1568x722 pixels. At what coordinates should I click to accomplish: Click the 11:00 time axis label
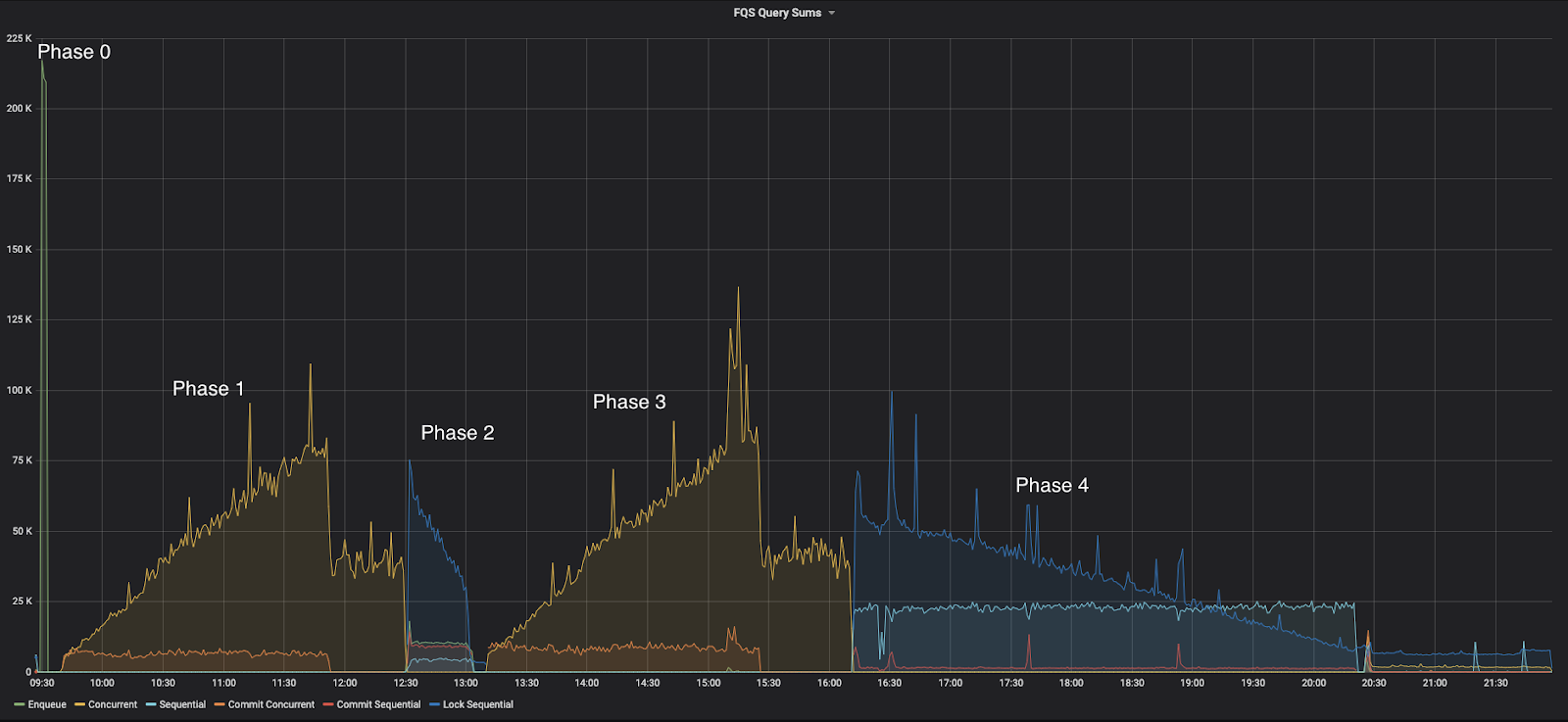coord(223,683)
